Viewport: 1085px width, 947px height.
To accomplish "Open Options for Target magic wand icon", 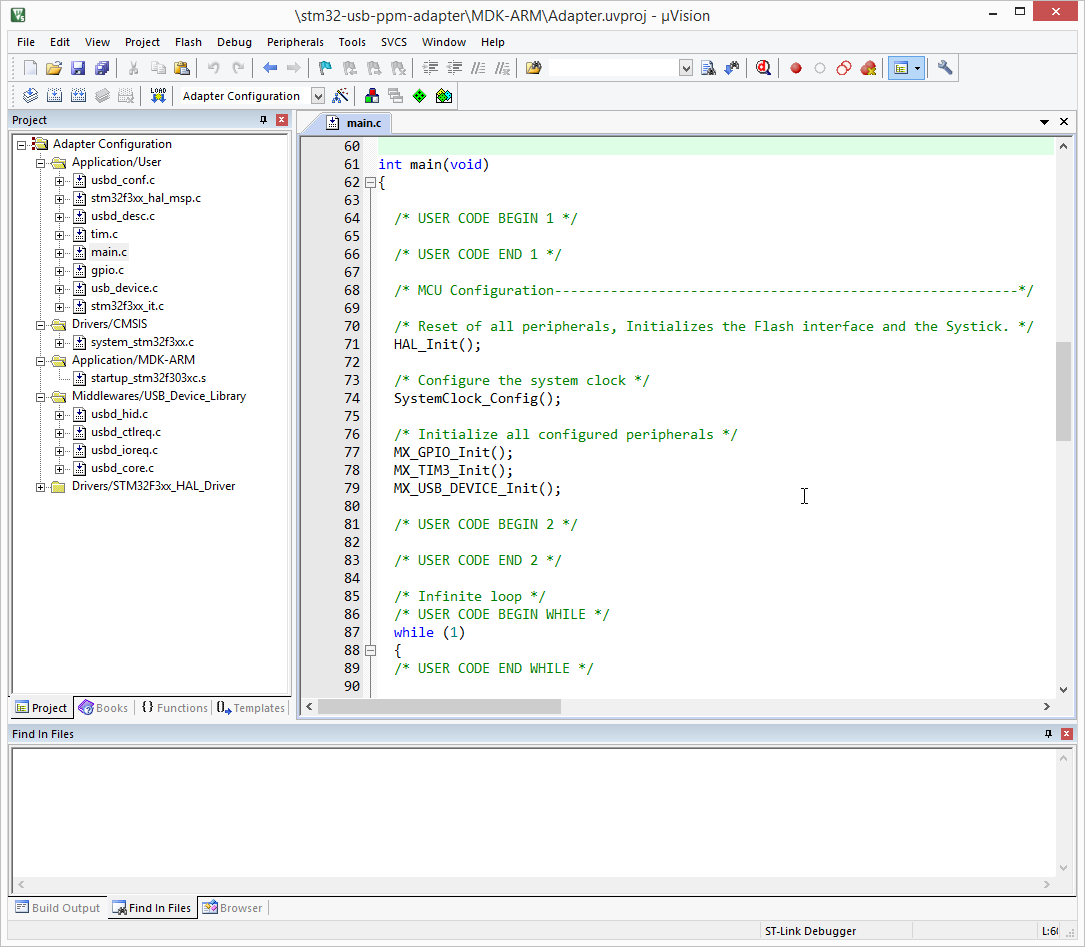I will tap(341, 96).
